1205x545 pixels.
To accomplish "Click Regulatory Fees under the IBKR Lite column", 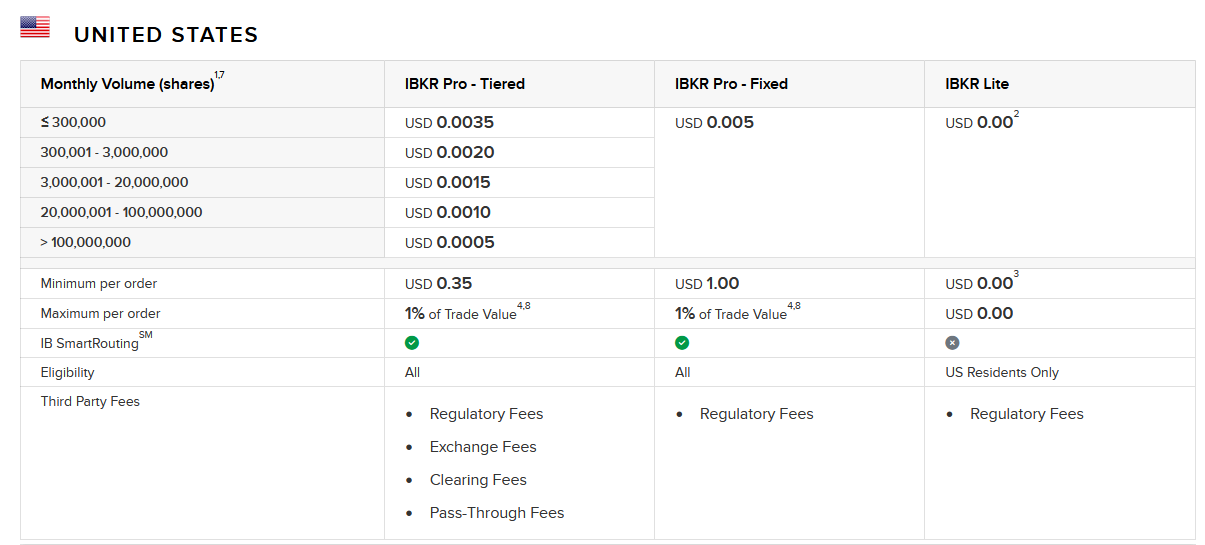I will pos(1027,414).
